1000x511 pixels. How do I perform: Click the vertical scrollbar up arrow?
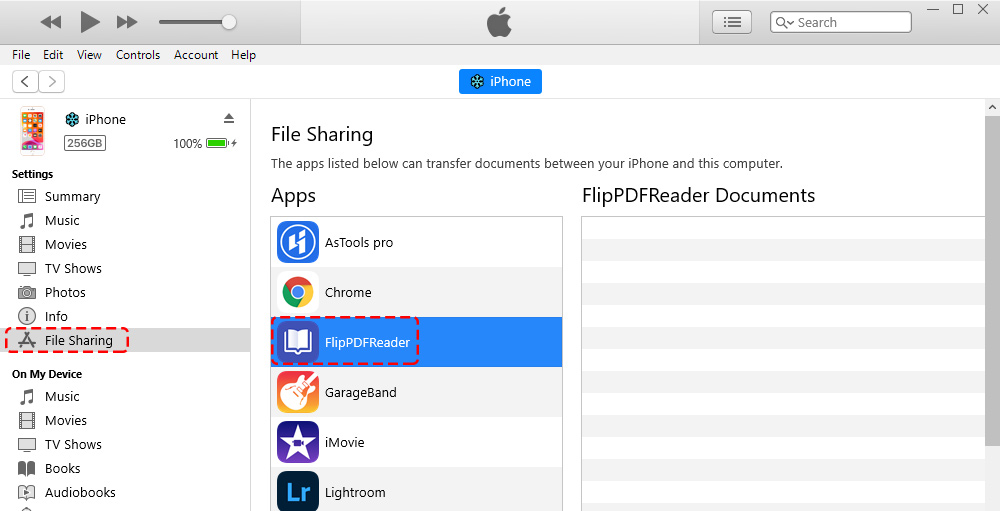tap(992, 107)
